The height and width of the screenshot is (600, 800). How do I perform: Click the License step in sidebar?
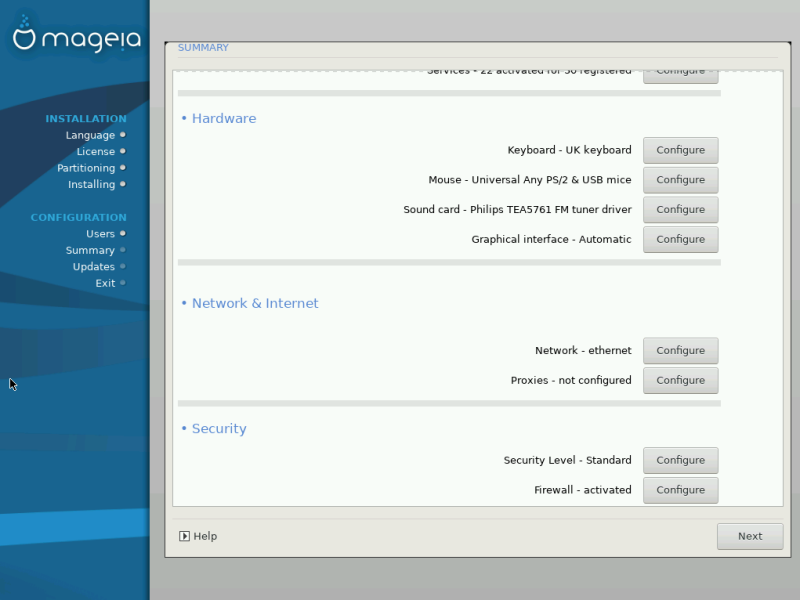[x=96, y=152]
